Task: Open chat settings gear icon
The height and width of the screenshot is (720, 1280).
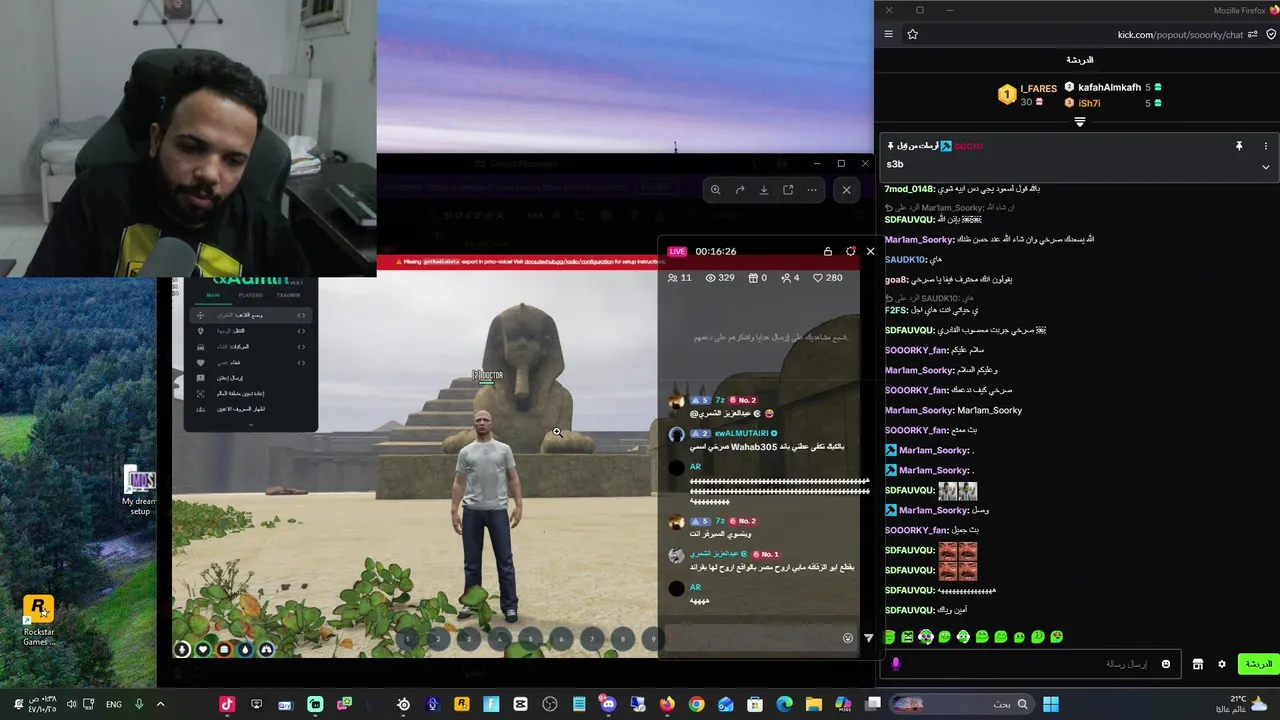Action: [1221, 664]
